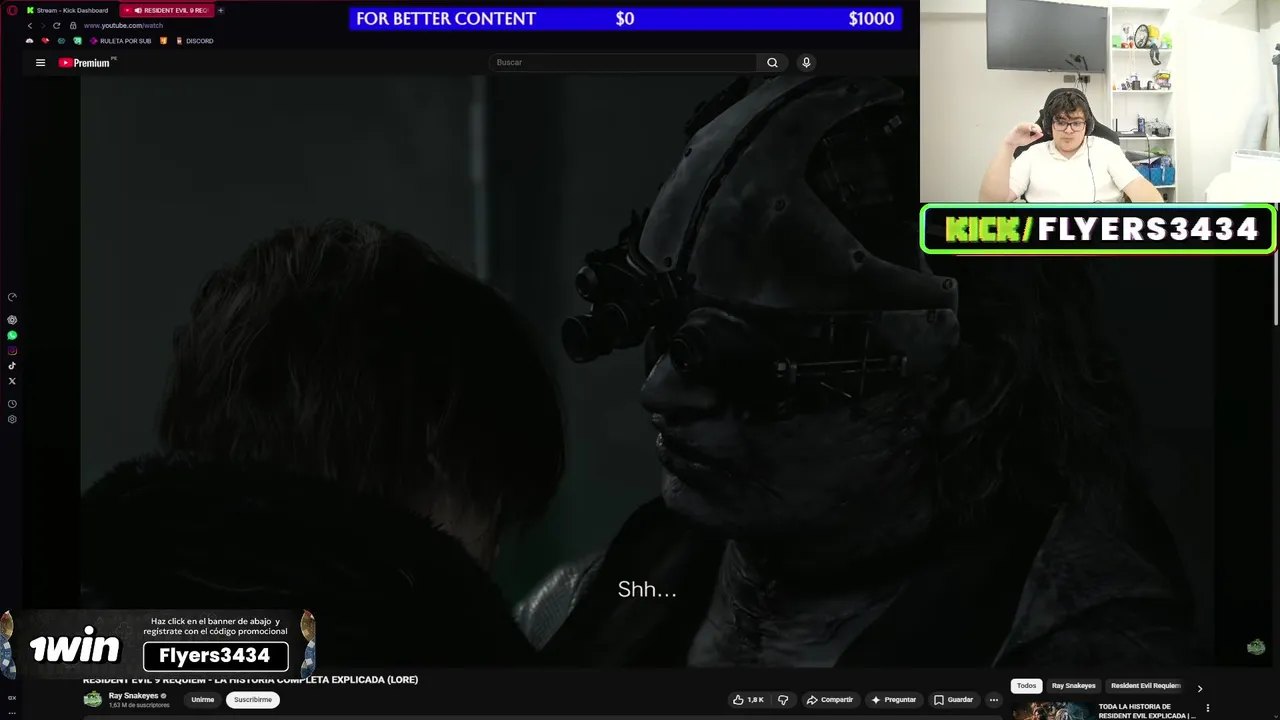
Task: Open a new browser tab with the plus button
Action: pos(221,10)
